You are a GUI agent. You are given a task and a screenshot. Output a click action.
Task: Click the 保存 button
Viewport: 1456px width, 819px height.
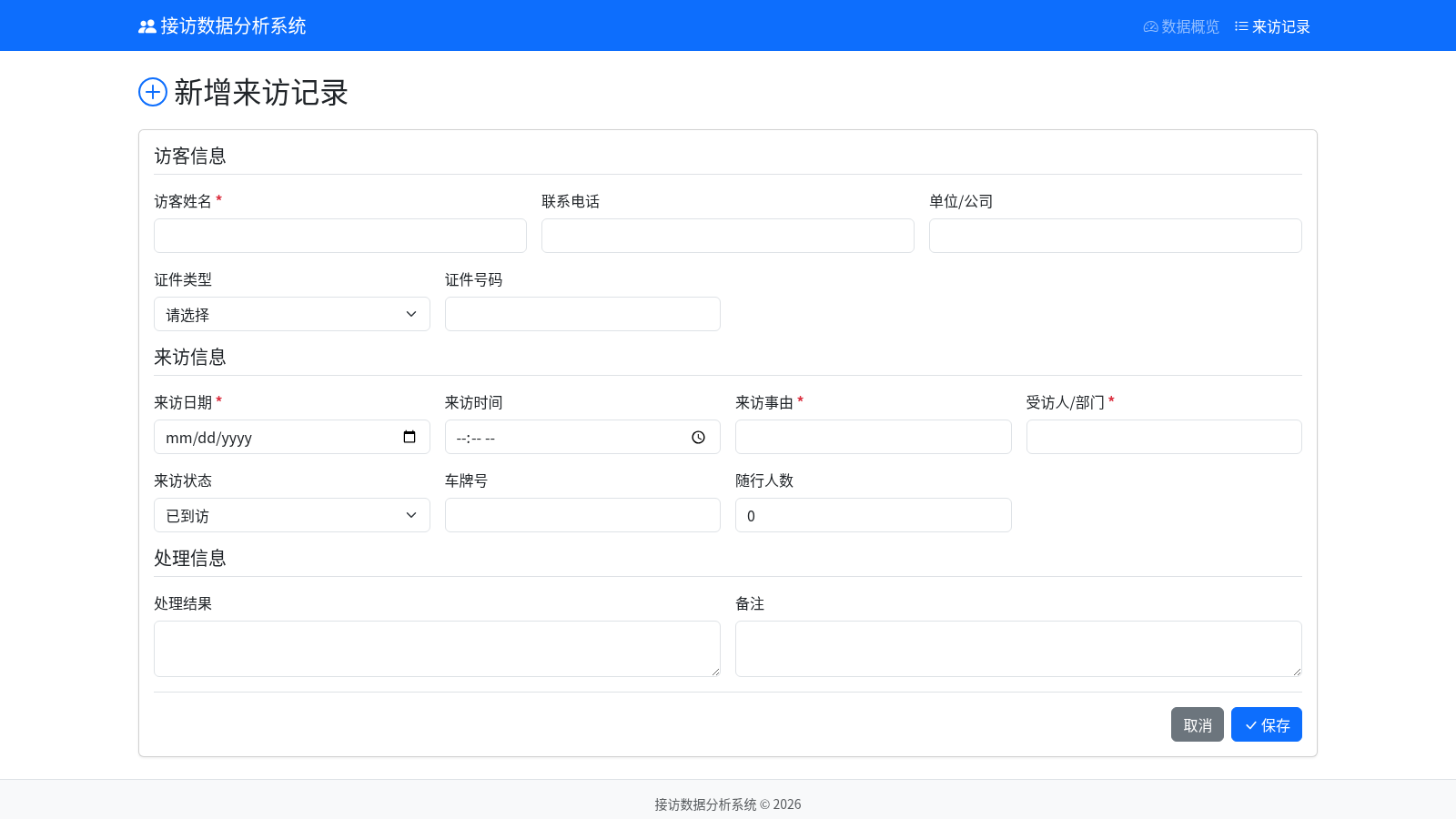[1267, 724]
